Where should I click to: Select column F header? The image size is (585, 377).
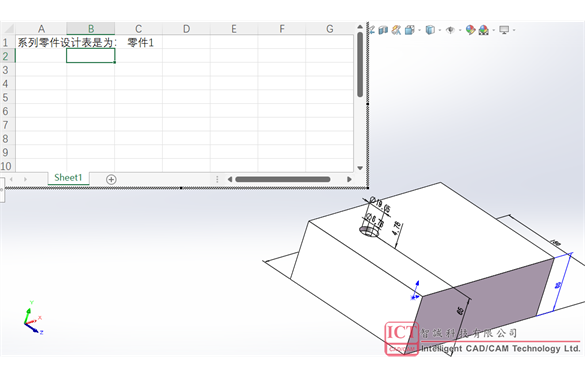coord(282,29)
